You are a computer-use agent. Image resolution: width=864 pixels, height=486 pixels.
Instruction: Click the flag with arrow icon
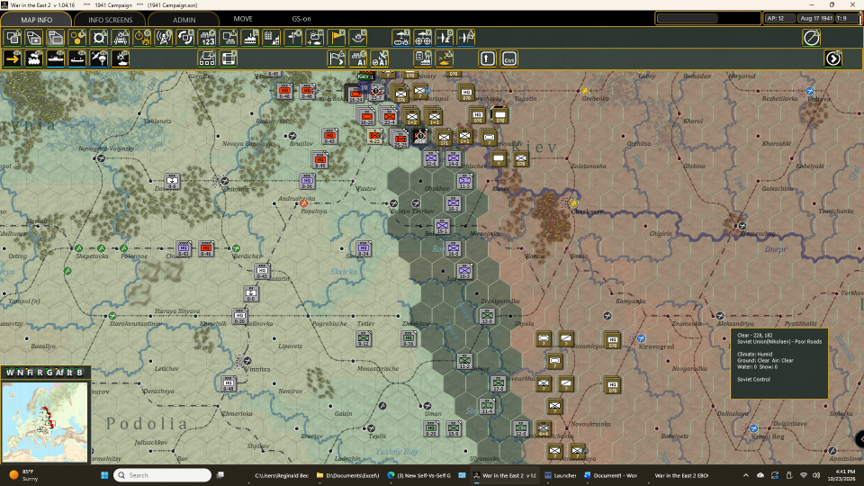tap(337, 58)
